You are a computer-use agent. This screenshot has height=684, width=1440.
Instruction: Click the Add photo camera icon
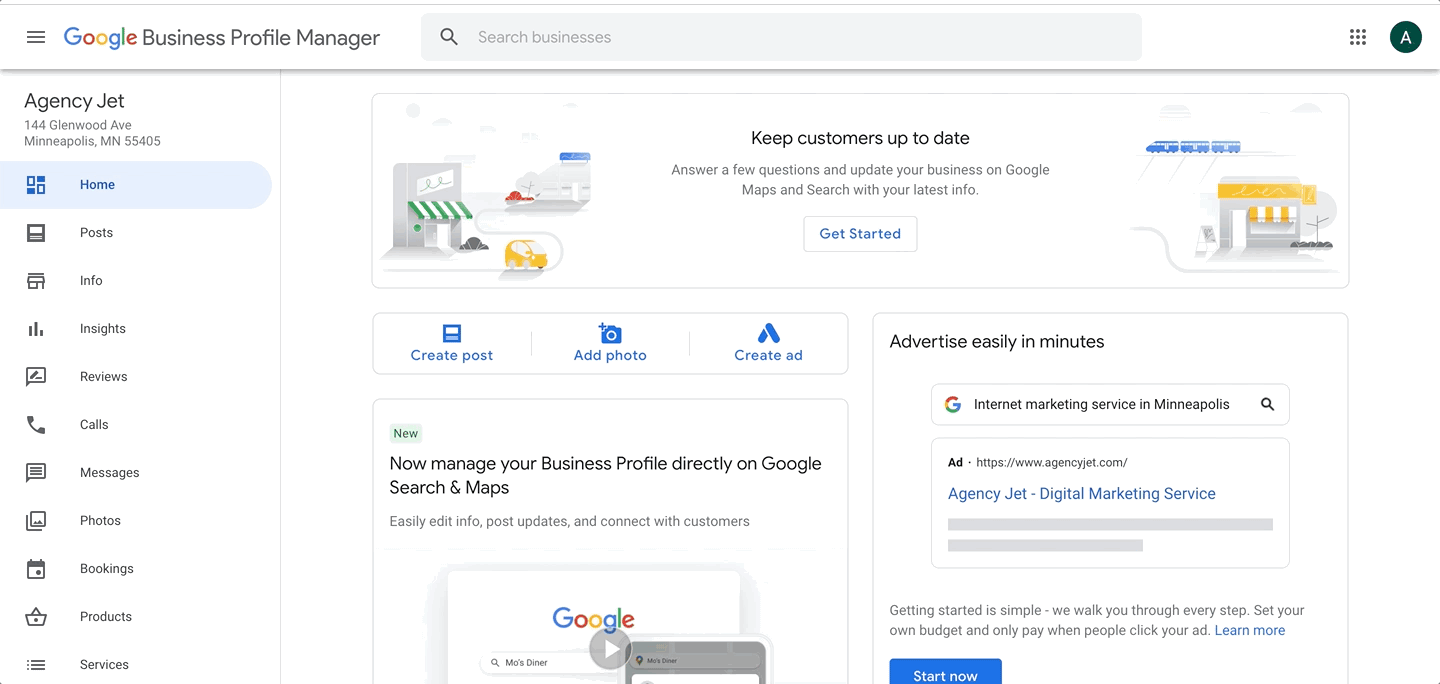tap(610, 333)
